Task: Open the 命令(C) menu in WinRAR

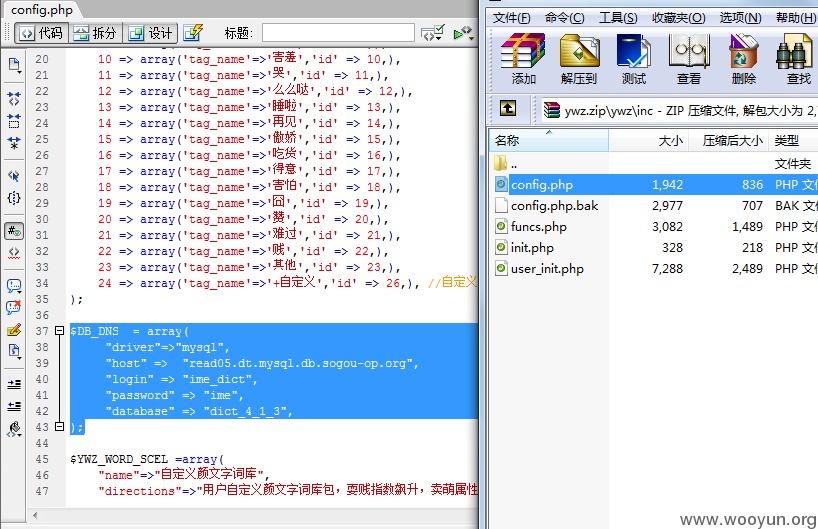Action: [564, 18]
